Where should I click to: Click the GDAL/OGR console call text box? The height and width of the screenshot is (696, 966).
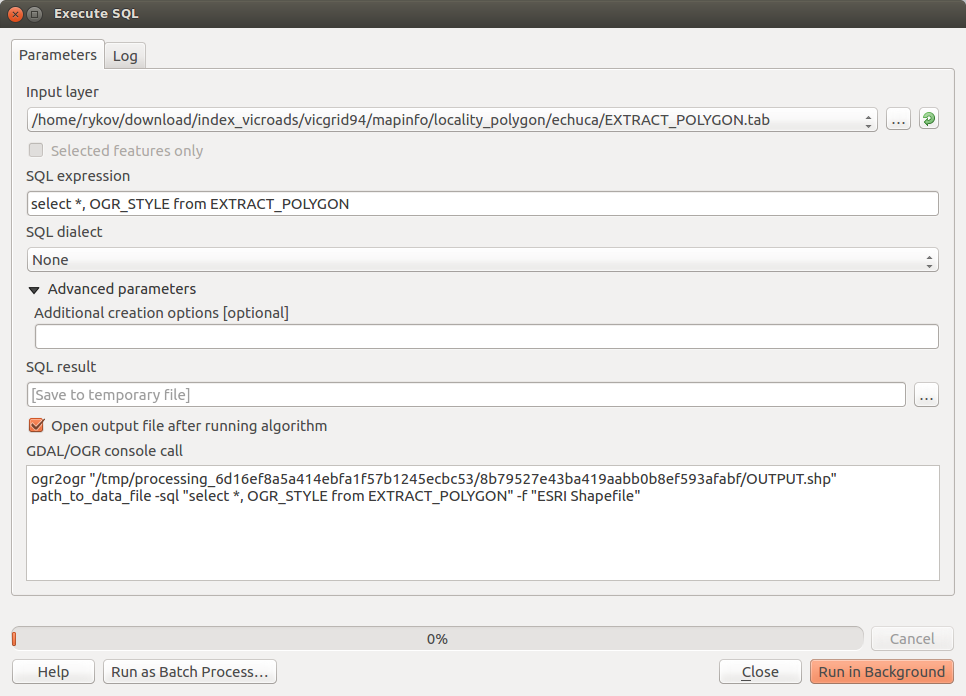482,522
